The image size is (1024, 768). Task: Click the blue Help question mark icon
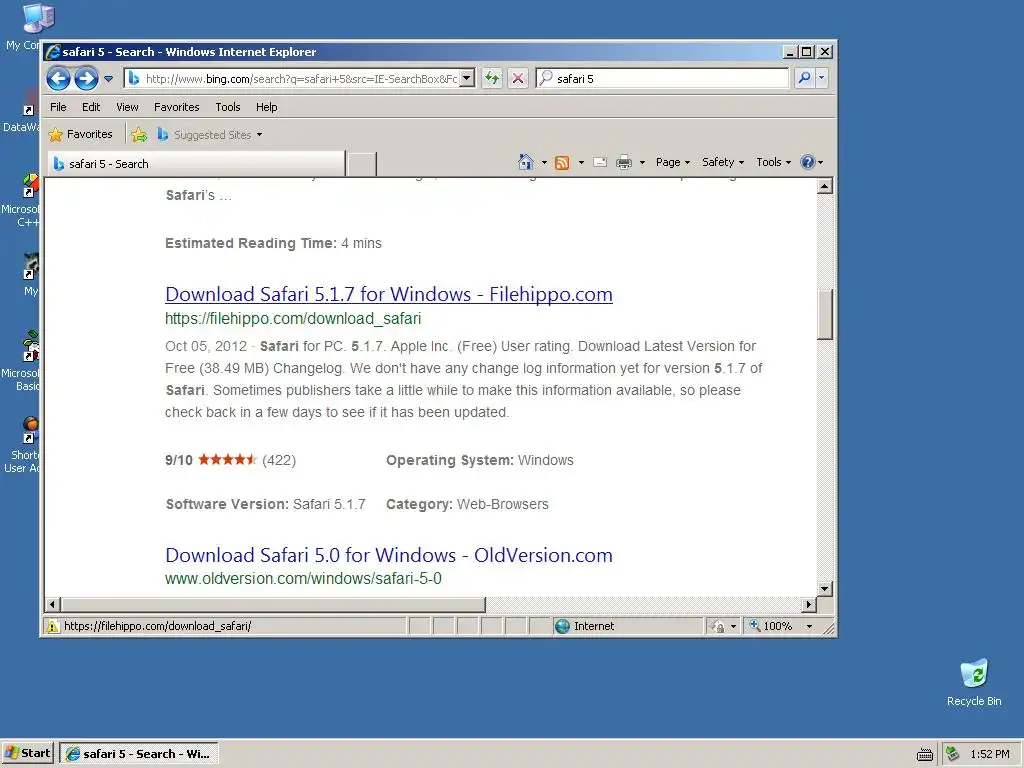(x=808, y=162)
